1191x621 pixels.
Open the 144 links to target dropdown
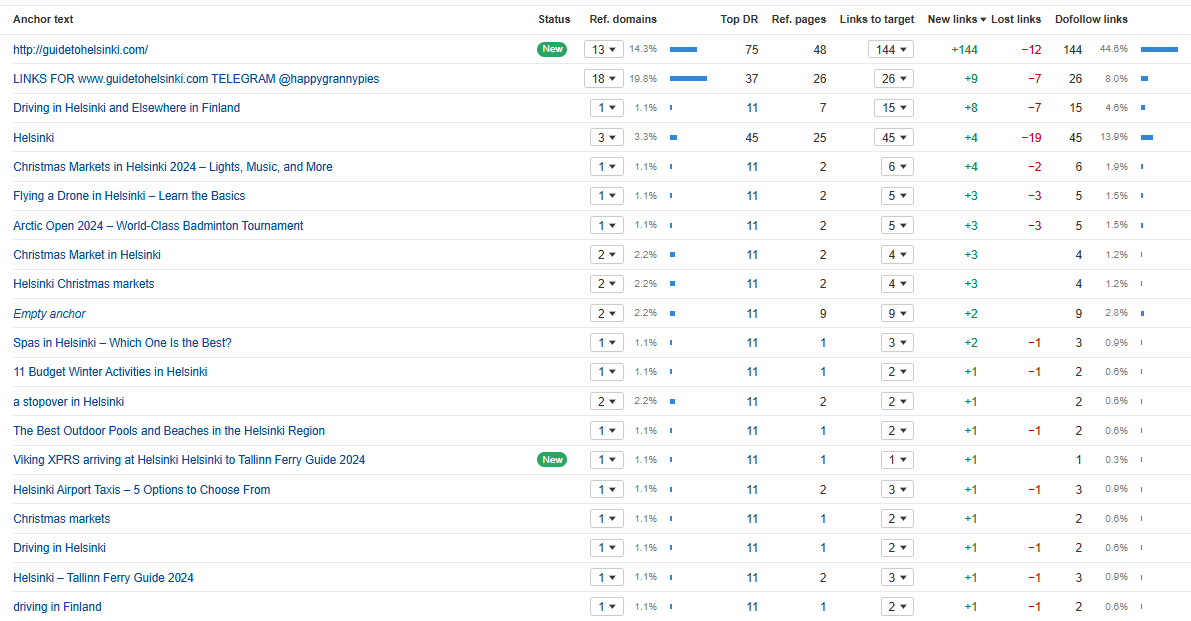click(x=891, y=49)
